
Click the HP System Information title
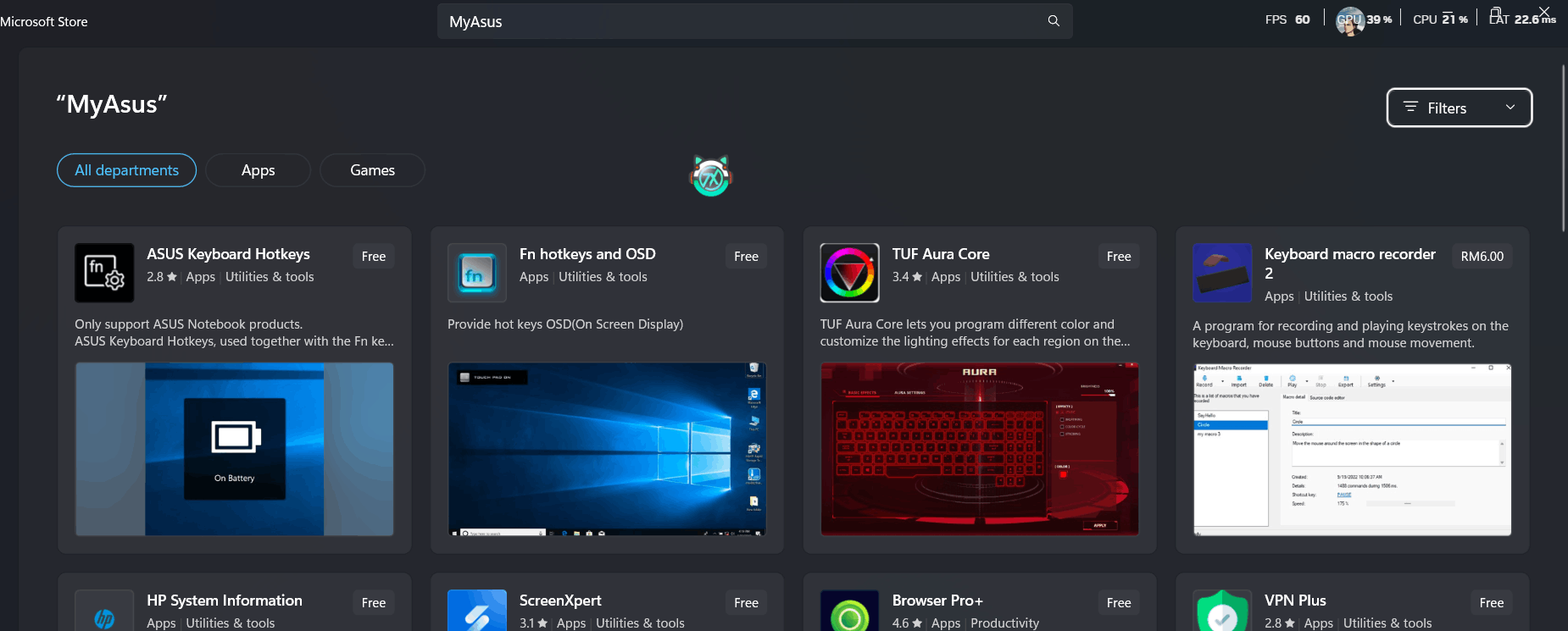click(225, 601)
